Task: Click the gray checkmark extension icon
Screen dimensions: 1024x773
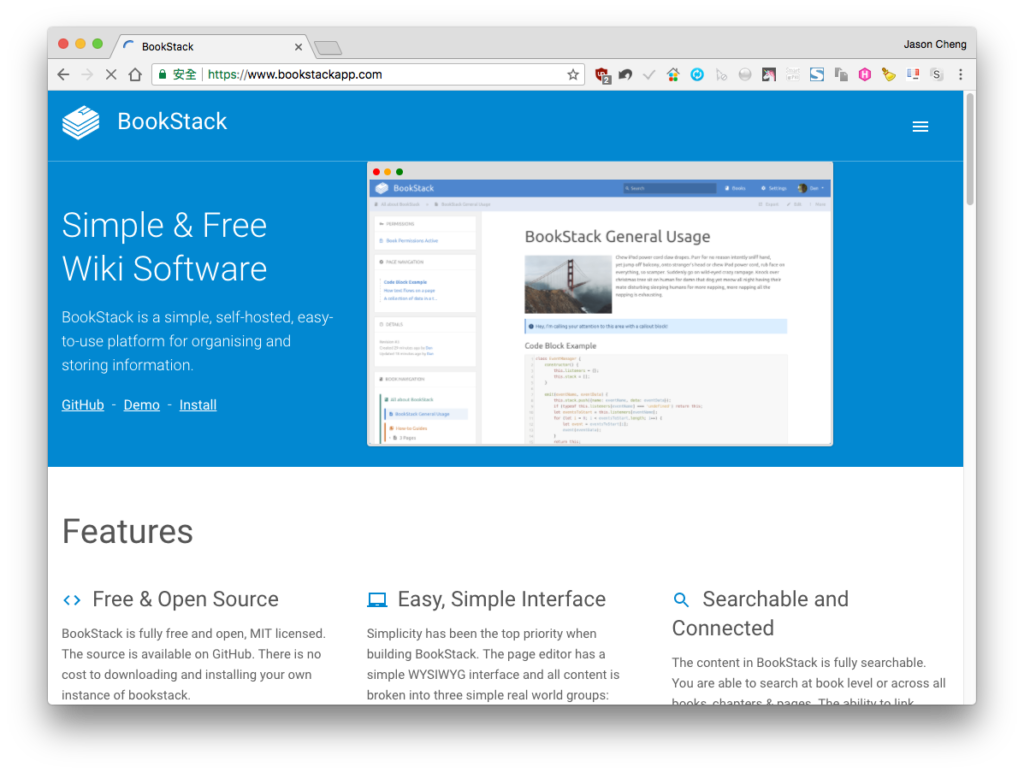Action: click(649, 74)
